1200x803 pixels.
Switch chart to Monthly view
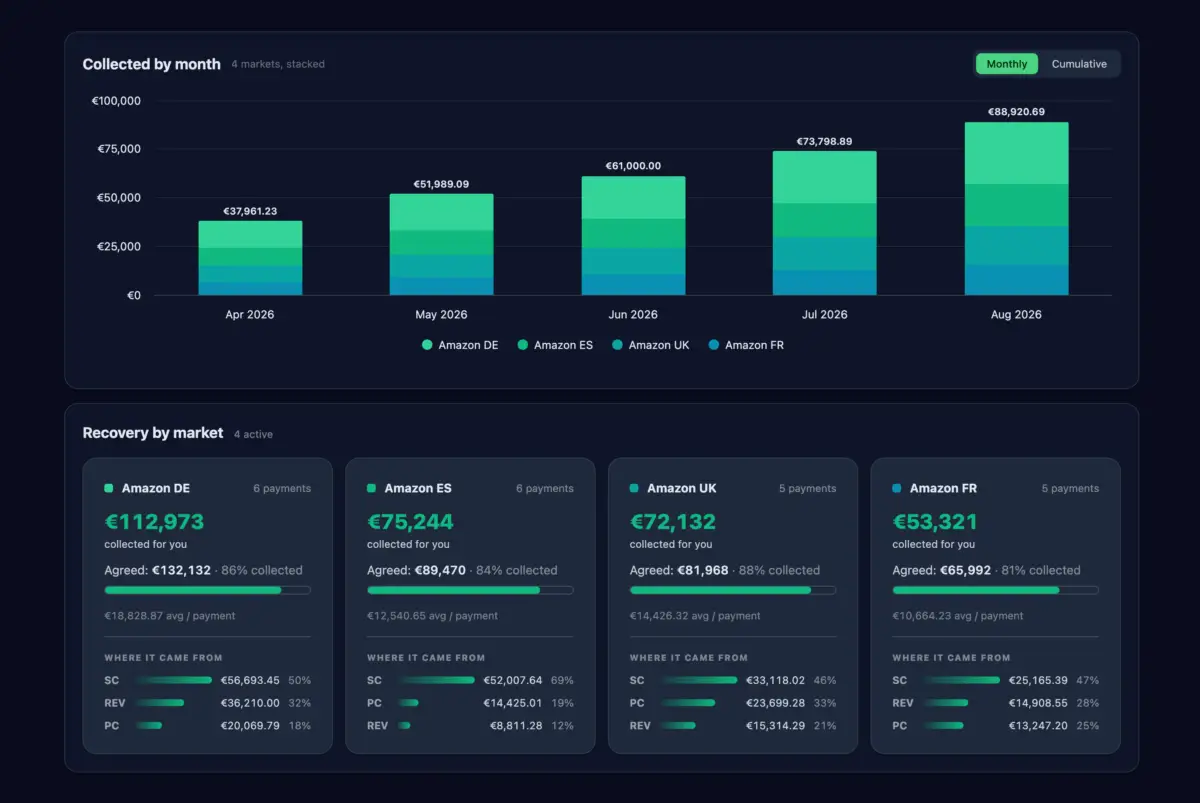coord(1006,64)
